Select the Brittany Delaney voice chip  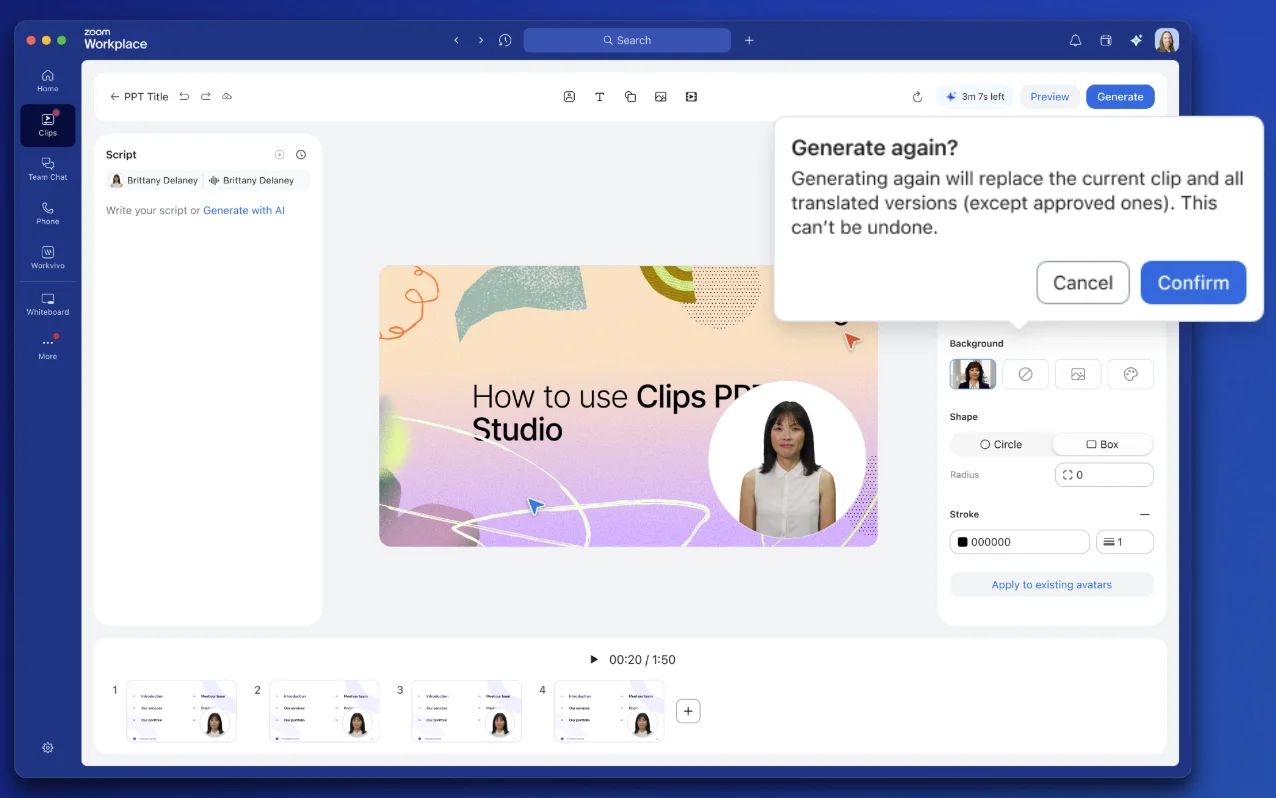point(251,181)
